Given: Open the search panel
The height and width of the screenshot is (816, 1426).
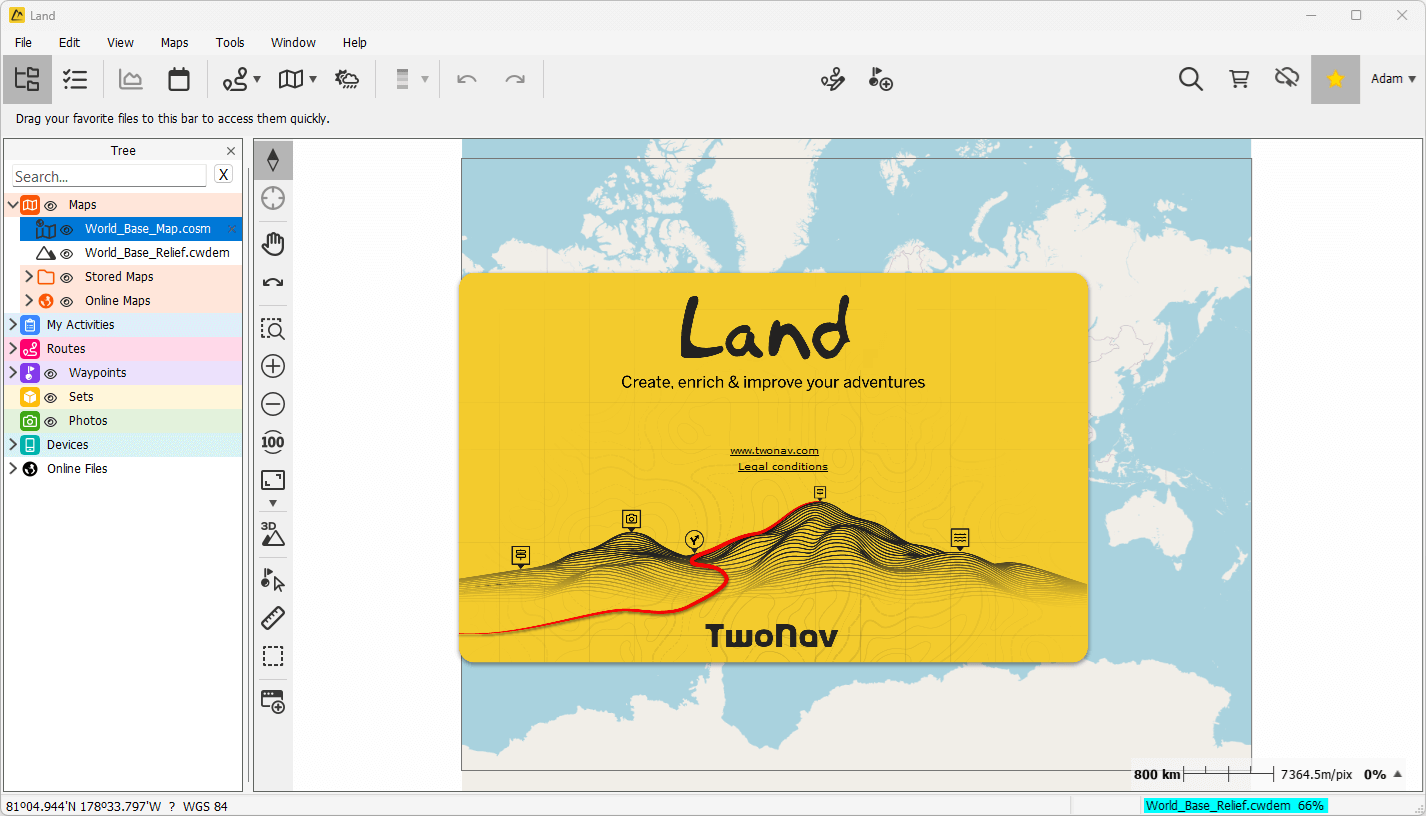Looking at the screenshot, I should point(1190,78).
